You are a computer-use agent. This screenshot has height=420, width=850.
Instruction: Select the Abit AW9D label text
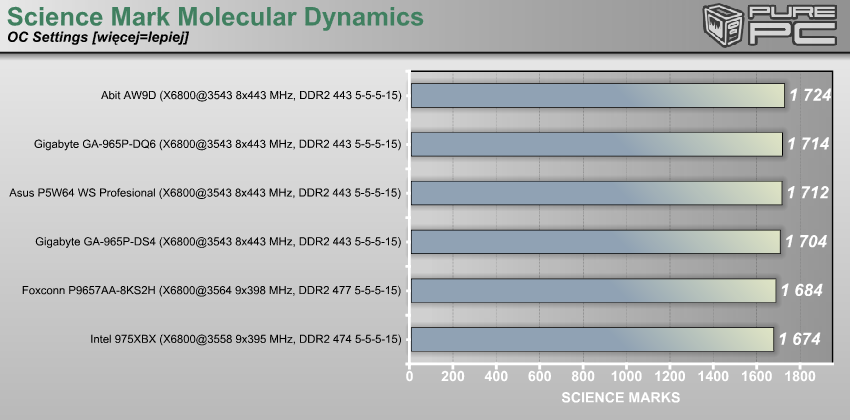(244, 96)
